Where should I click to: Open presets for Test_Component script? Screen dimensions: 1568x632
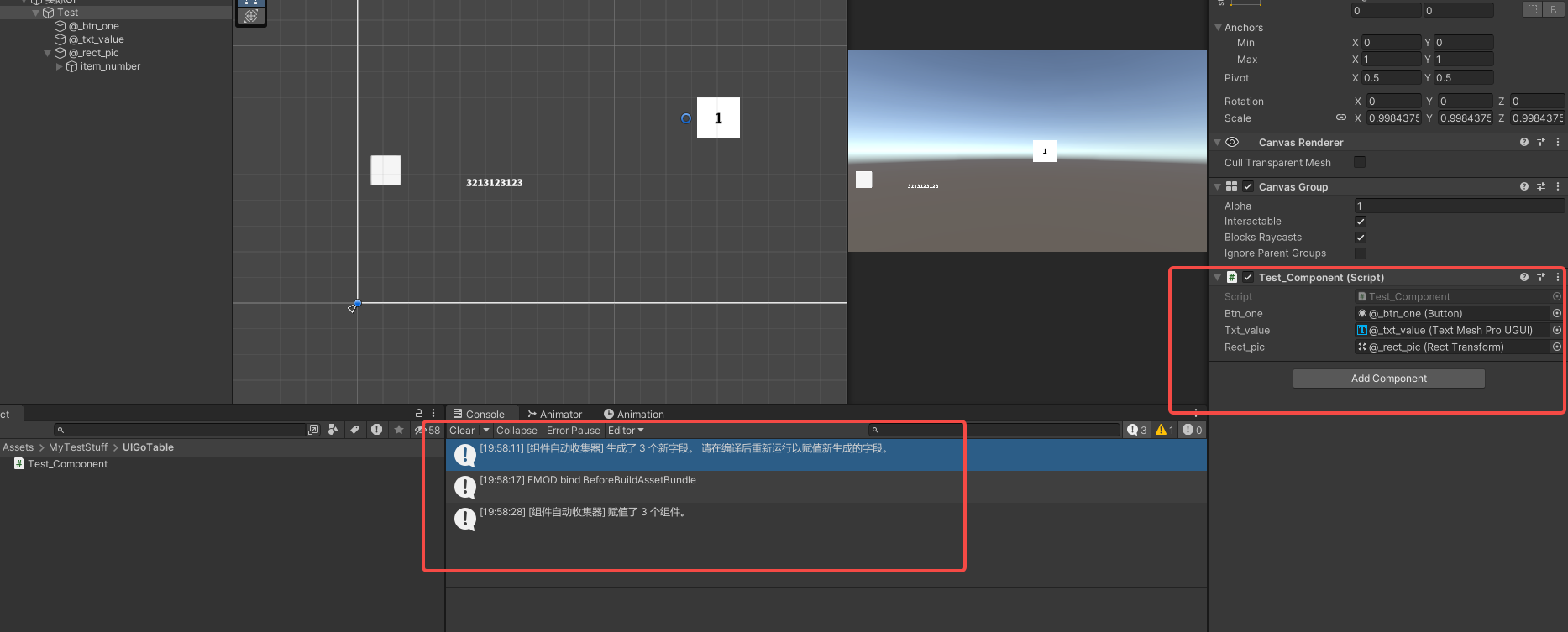[x=1540, y=277]
